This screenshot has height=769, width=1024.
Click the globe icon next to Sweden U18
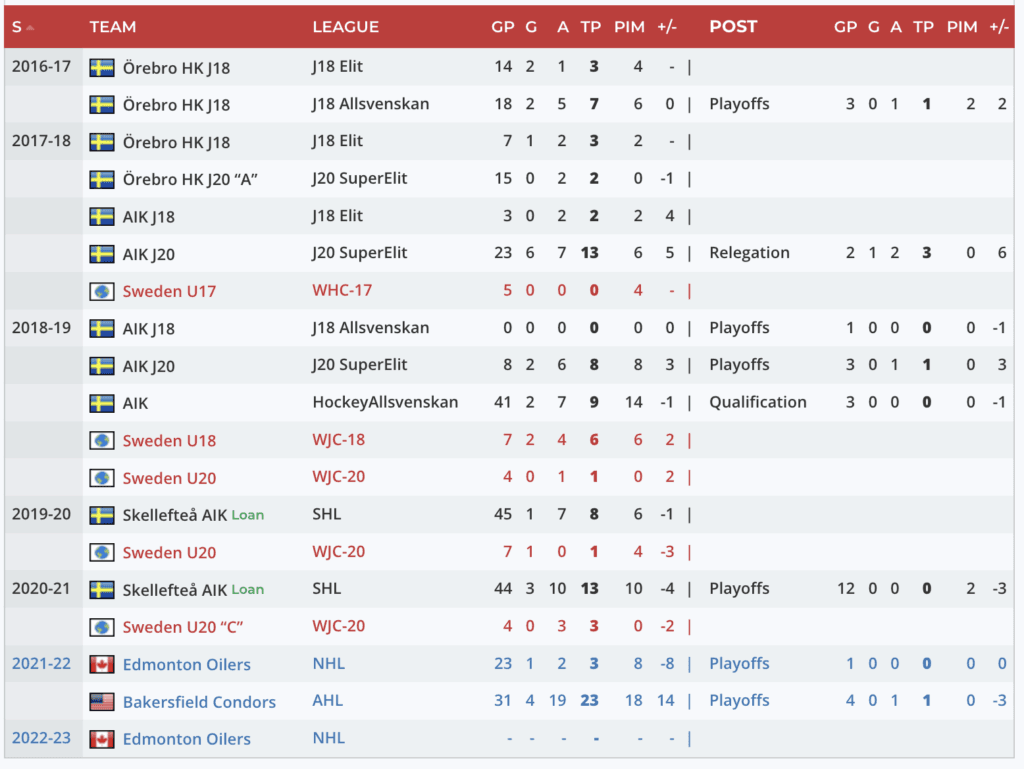click(x=102, y=440)
